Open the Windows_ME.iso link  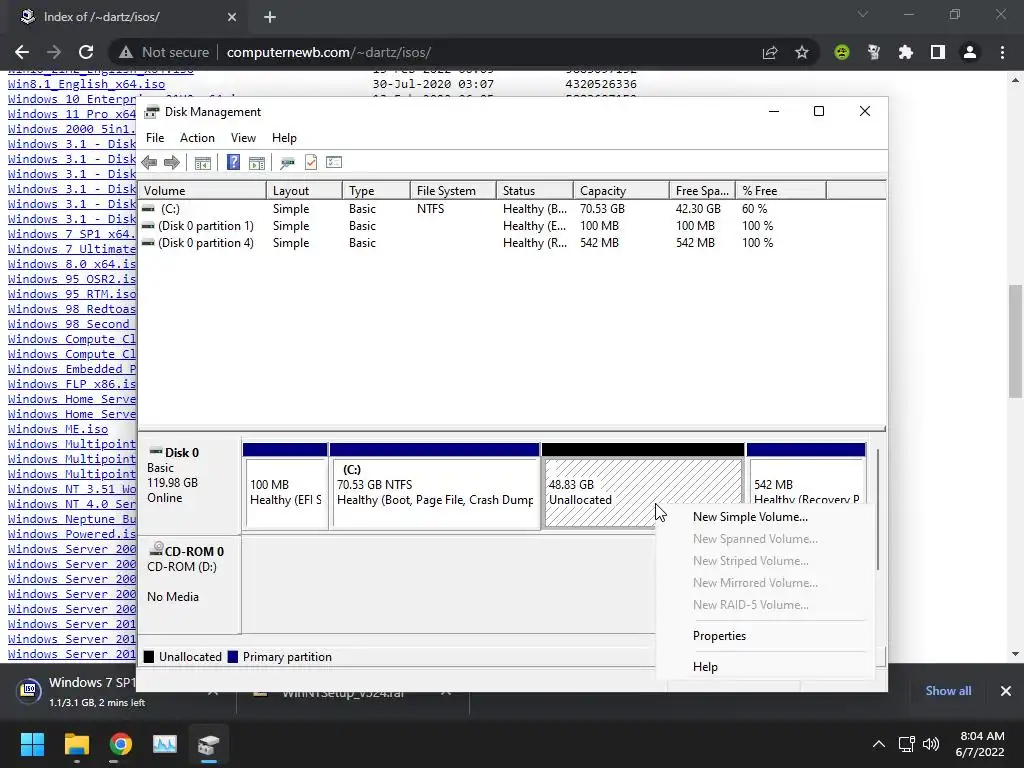58,429
